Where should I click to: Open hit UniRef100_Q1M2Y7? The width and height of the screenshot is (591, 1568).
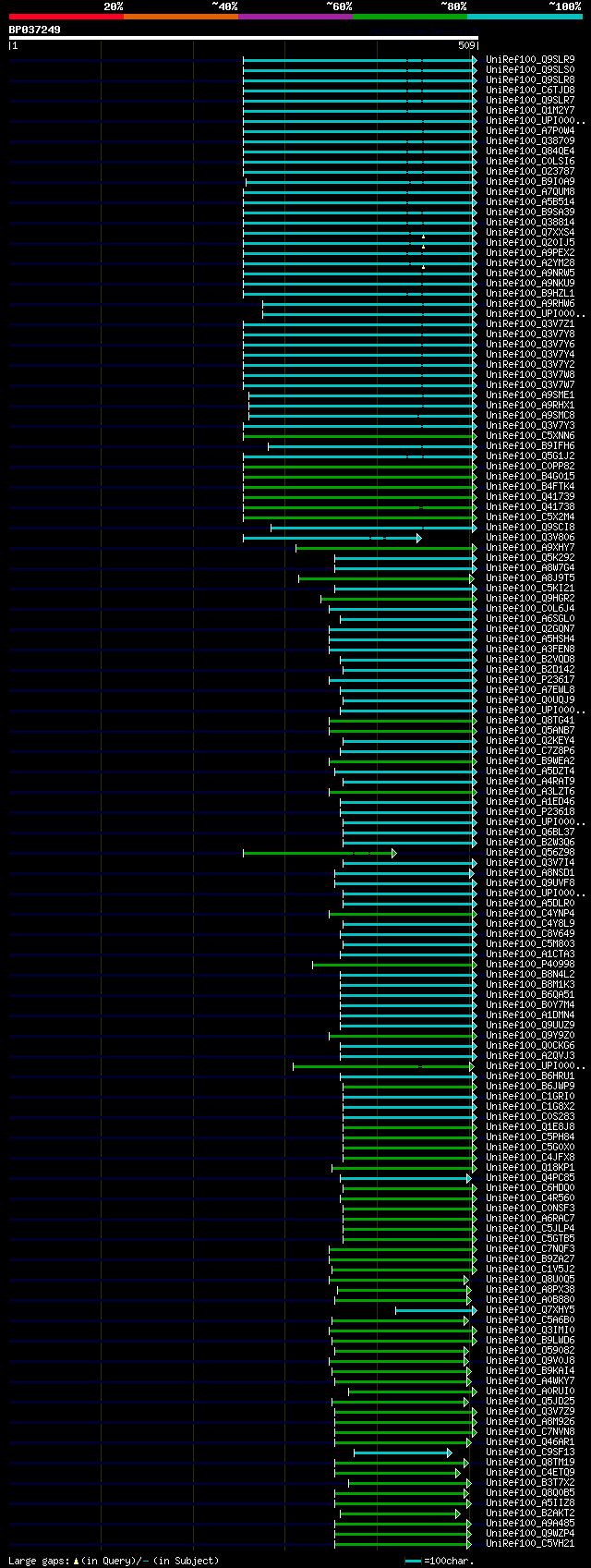coord(530,111)
